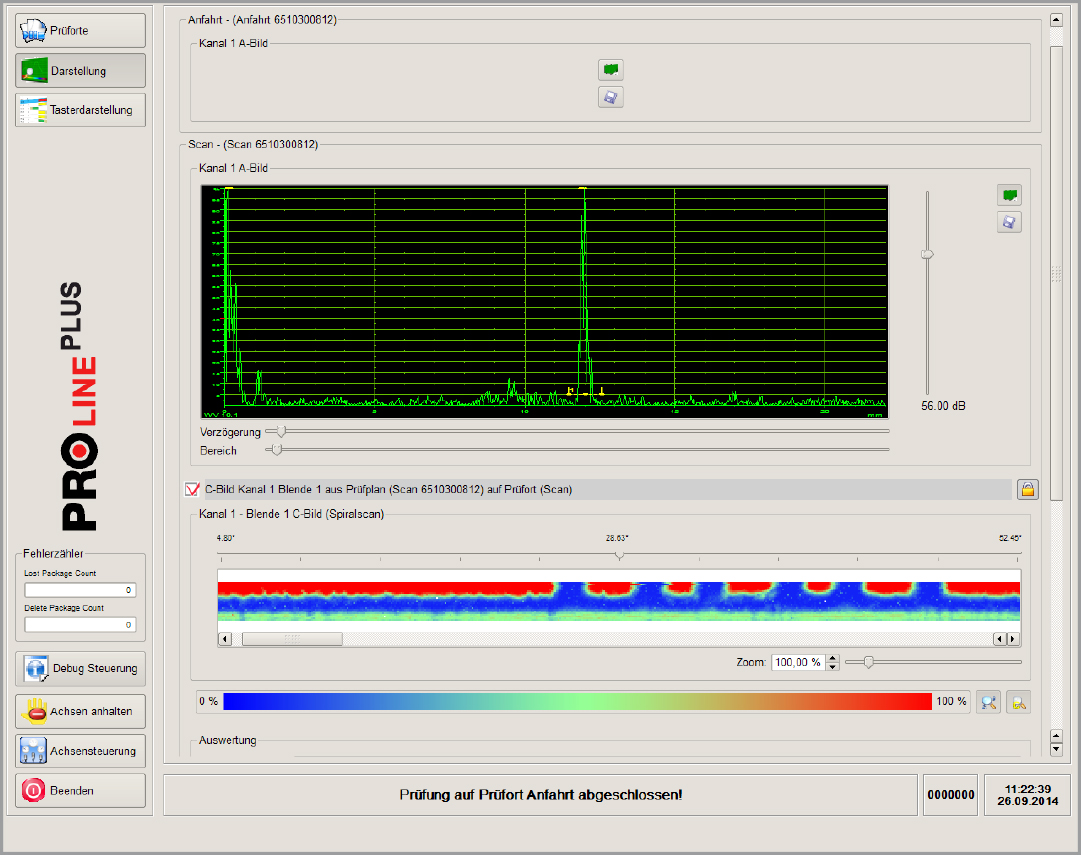The height and width of the screenshot is (855, 1081).
Task: Click into Zoom percentage field
Action: pos(798,663)
